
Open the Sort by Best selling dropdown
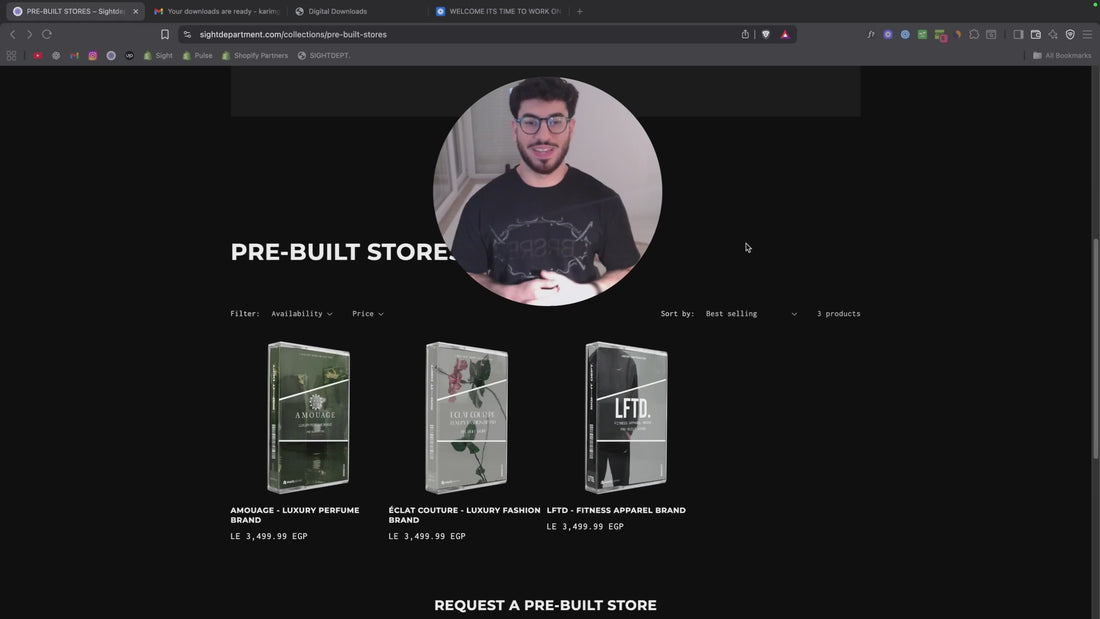coord(751,314)
